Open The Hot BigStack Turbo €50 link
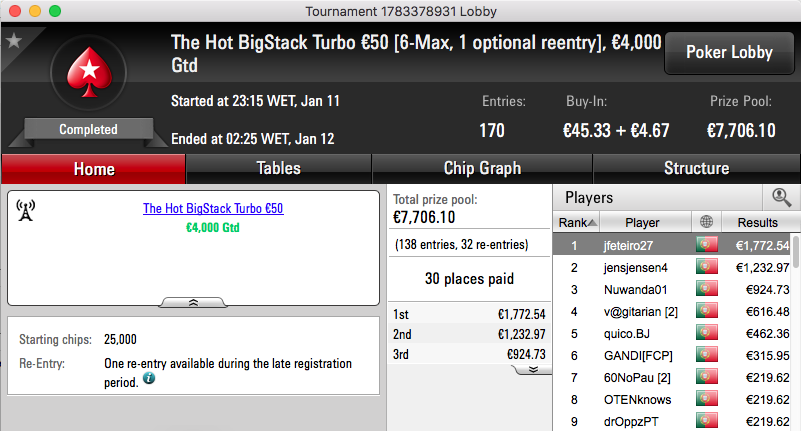This screenshot has width=801, height=431. pos(213,208)
